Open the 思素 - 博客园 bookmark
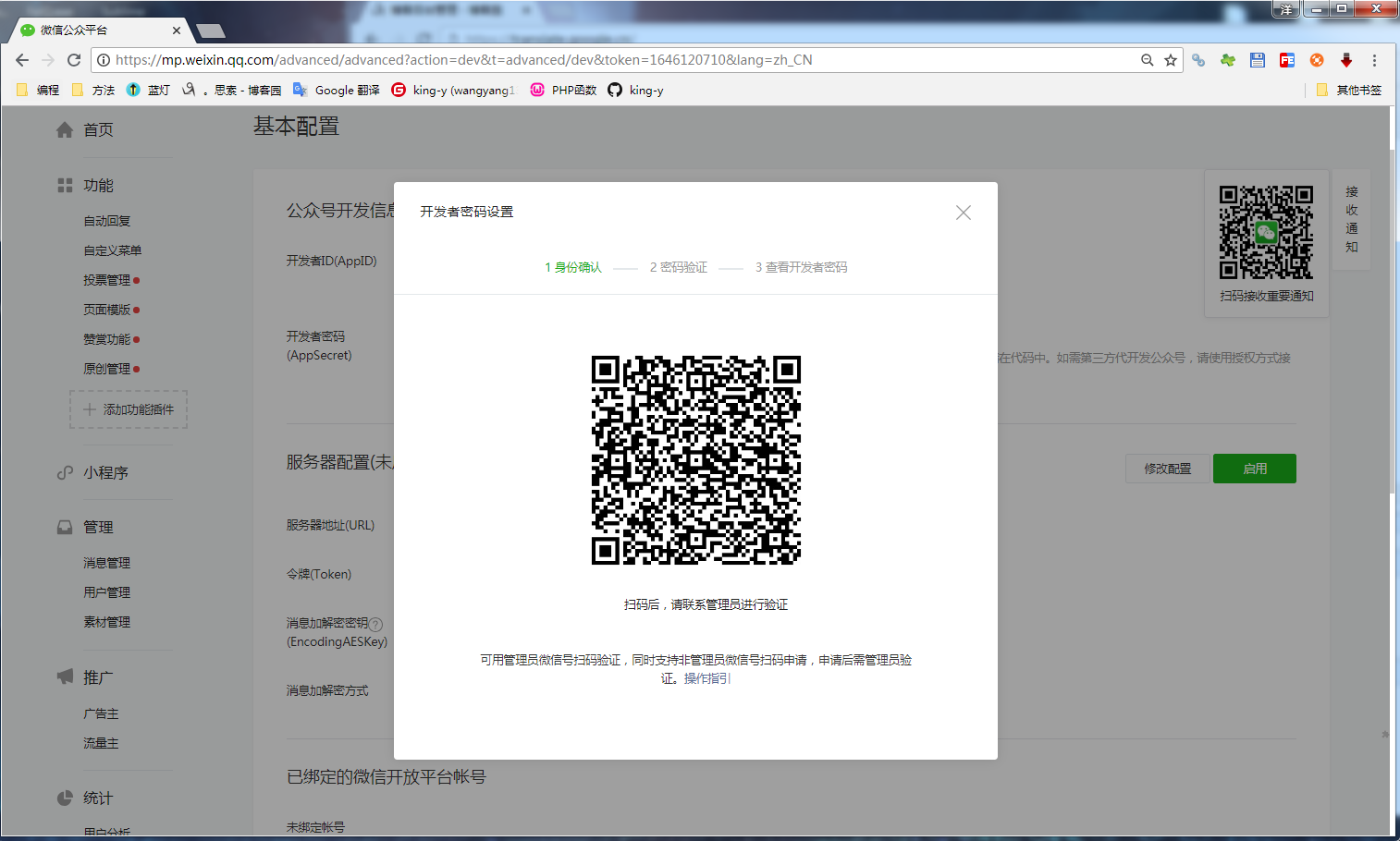Screen dimensions: 1400x841 coord(232,90)
